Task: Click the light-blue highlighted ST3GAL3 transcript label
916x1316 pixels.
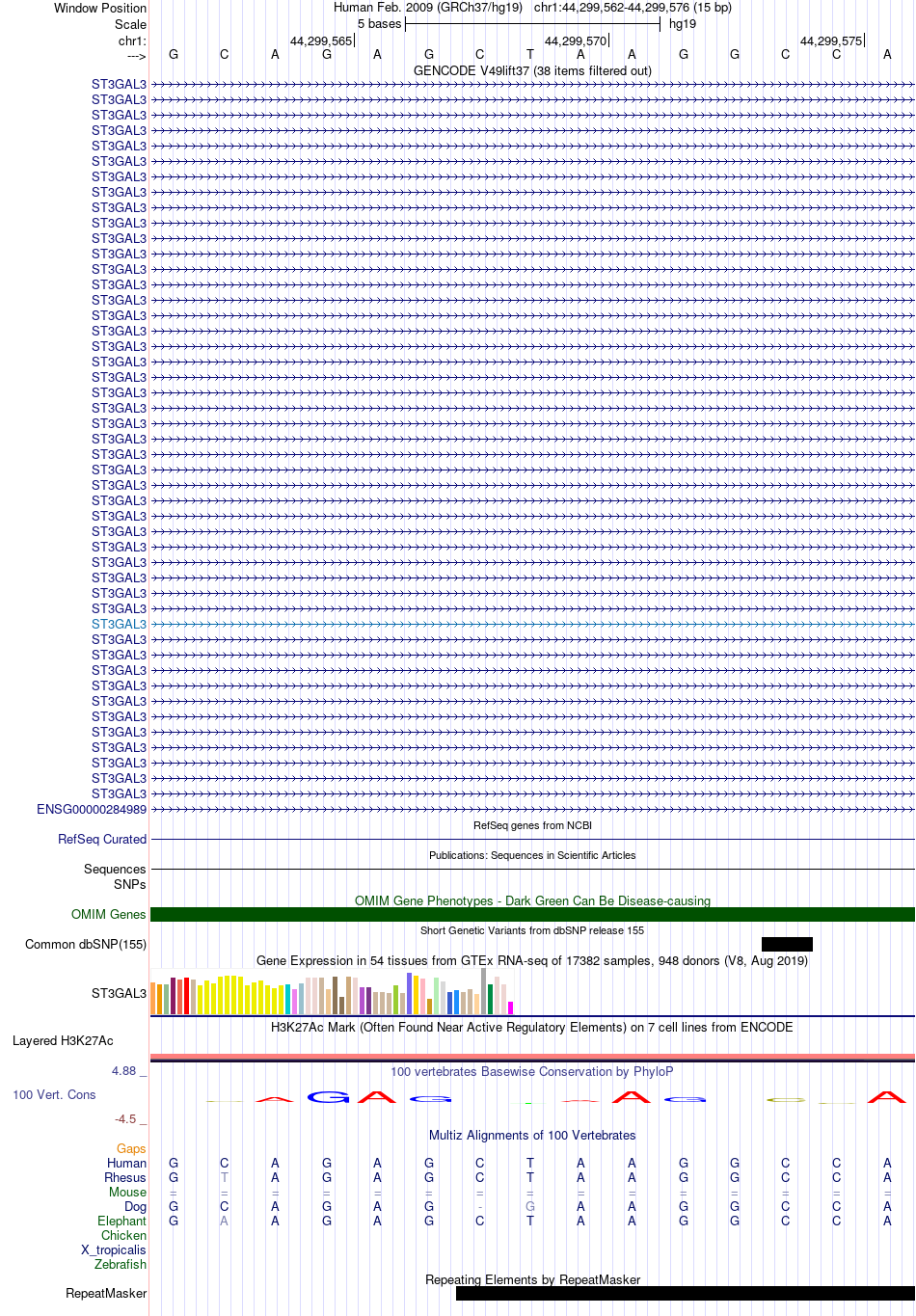Action: (119, 624)
